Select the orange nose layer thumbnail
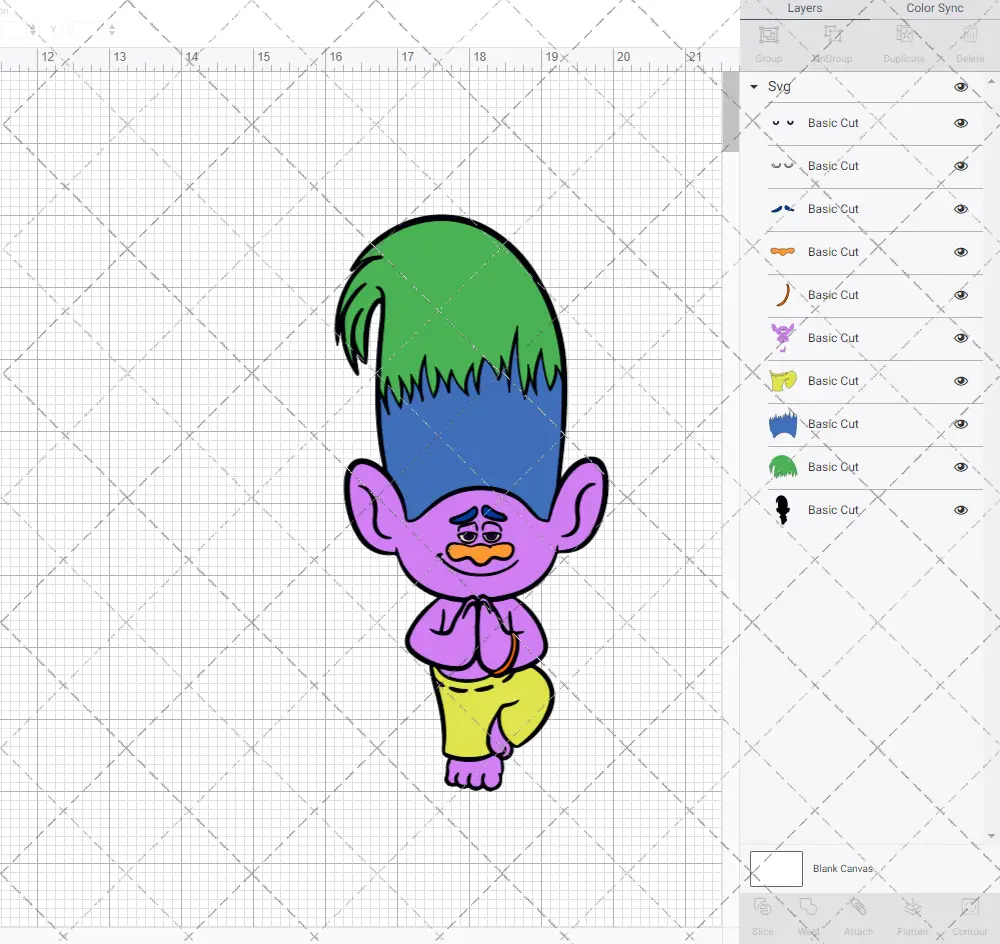This screenshot has width=1000, height=944. click(x=783, y=251)
